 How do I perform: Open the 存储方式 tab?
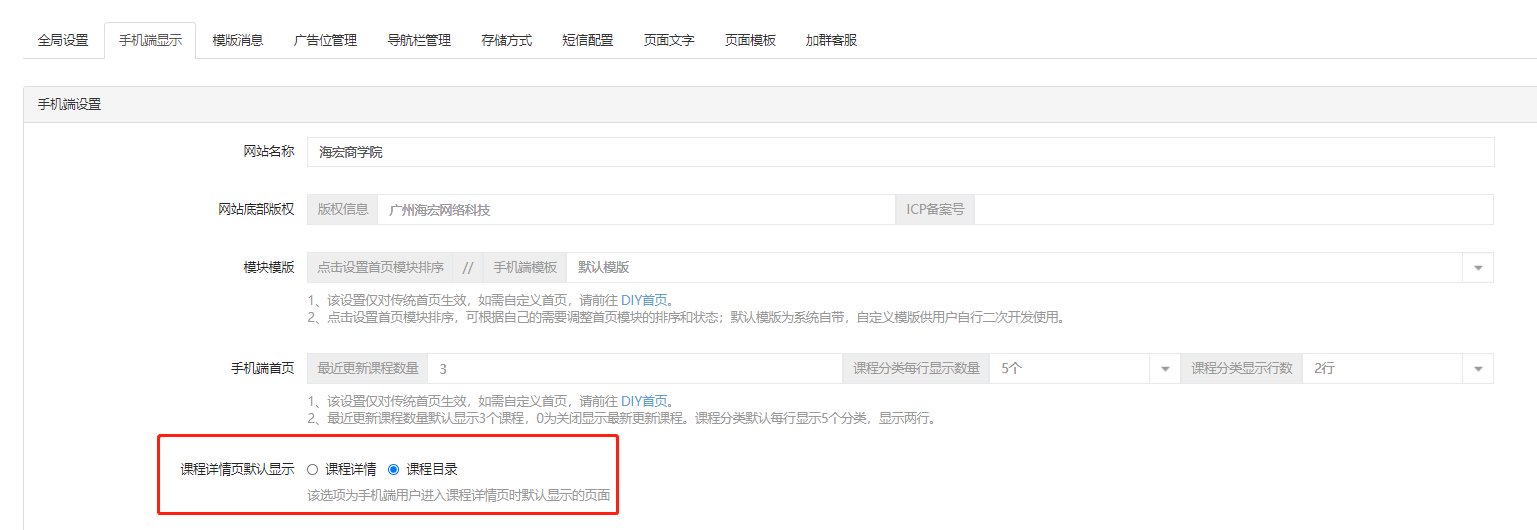[506, 41]
